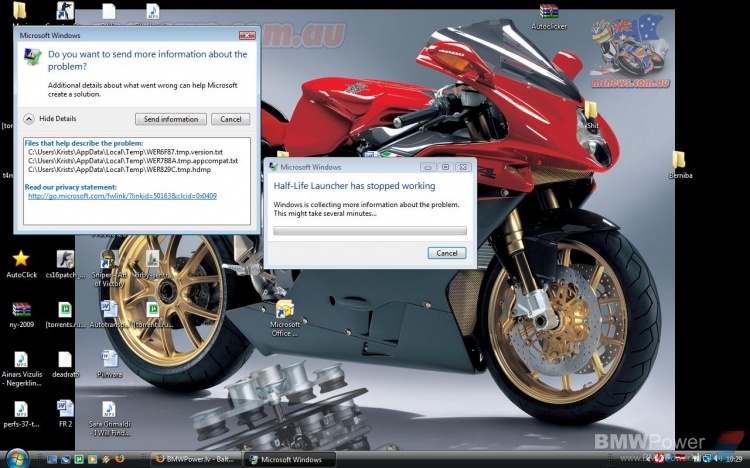The image size is (750, 468).
Task: Select WER6F87.tmp.version.txt file path line
Action: tap(125, 152)
